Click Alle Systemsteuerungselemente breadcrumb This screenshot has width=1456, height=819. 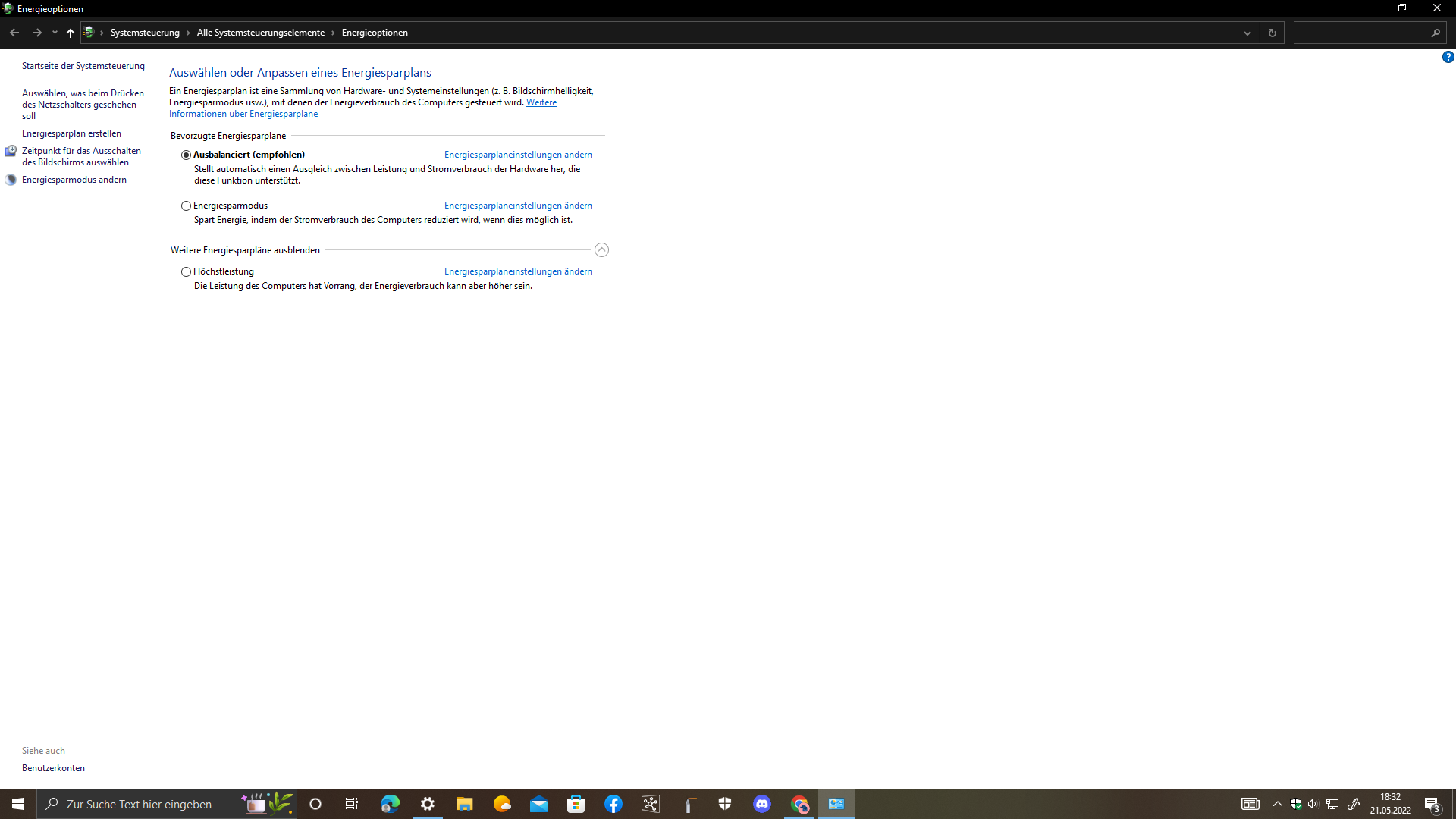(260, 33)
